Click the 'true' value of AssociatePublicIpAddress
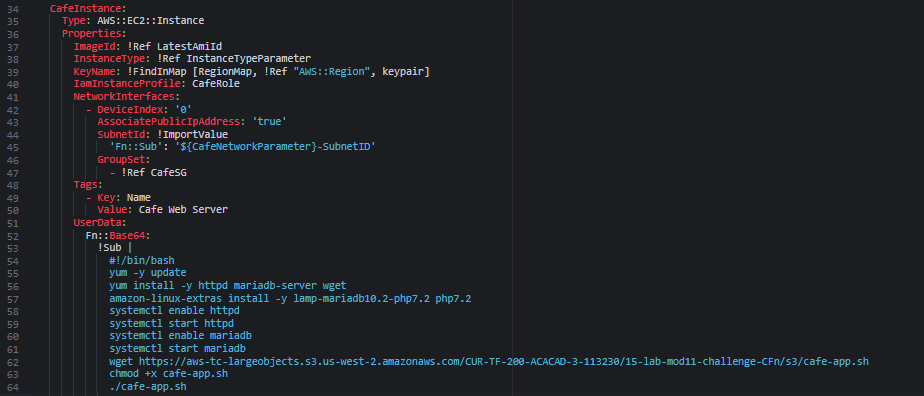This screenshot has height=396, width=924. pos(269,121)
